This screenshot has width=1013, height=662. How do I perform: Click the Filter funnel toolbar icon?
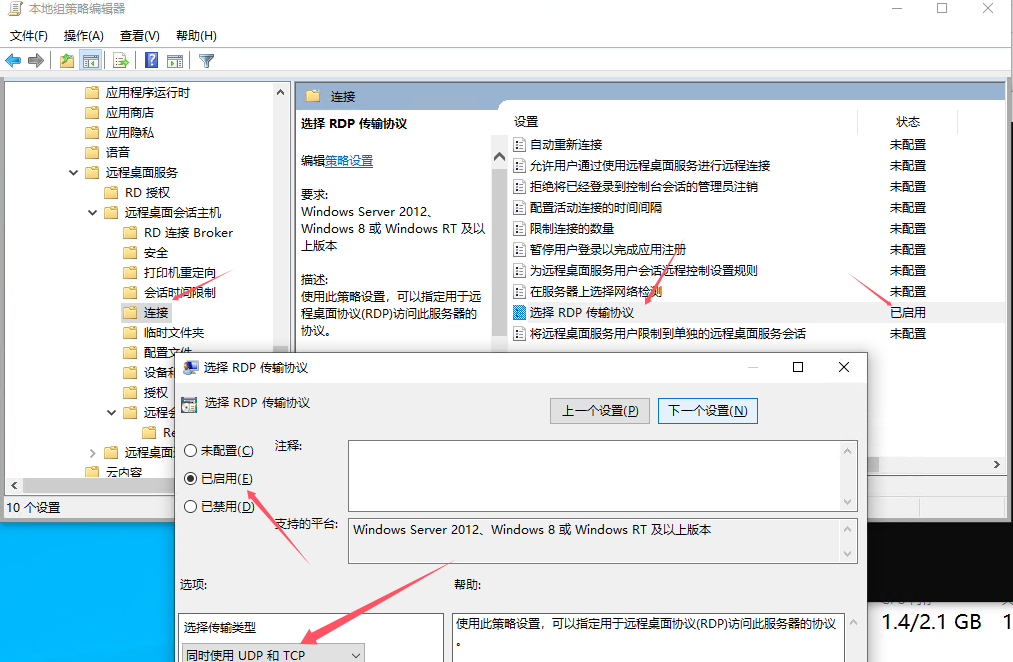click(x=206, y=61)
